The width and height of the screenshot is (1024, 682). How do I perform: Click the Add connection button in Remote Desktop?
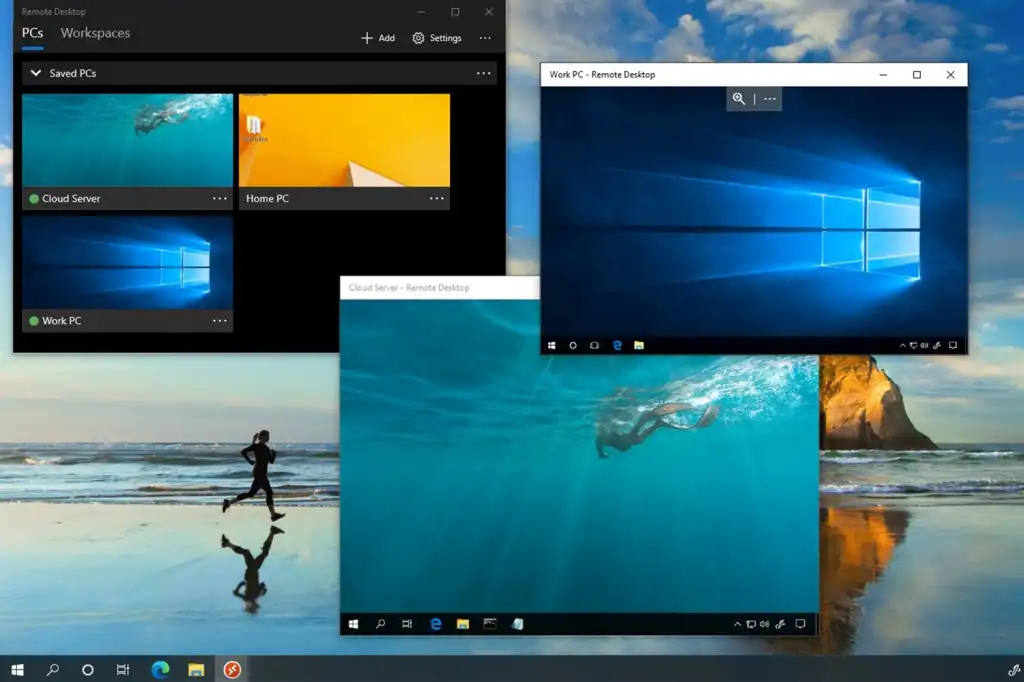(376, 38)
